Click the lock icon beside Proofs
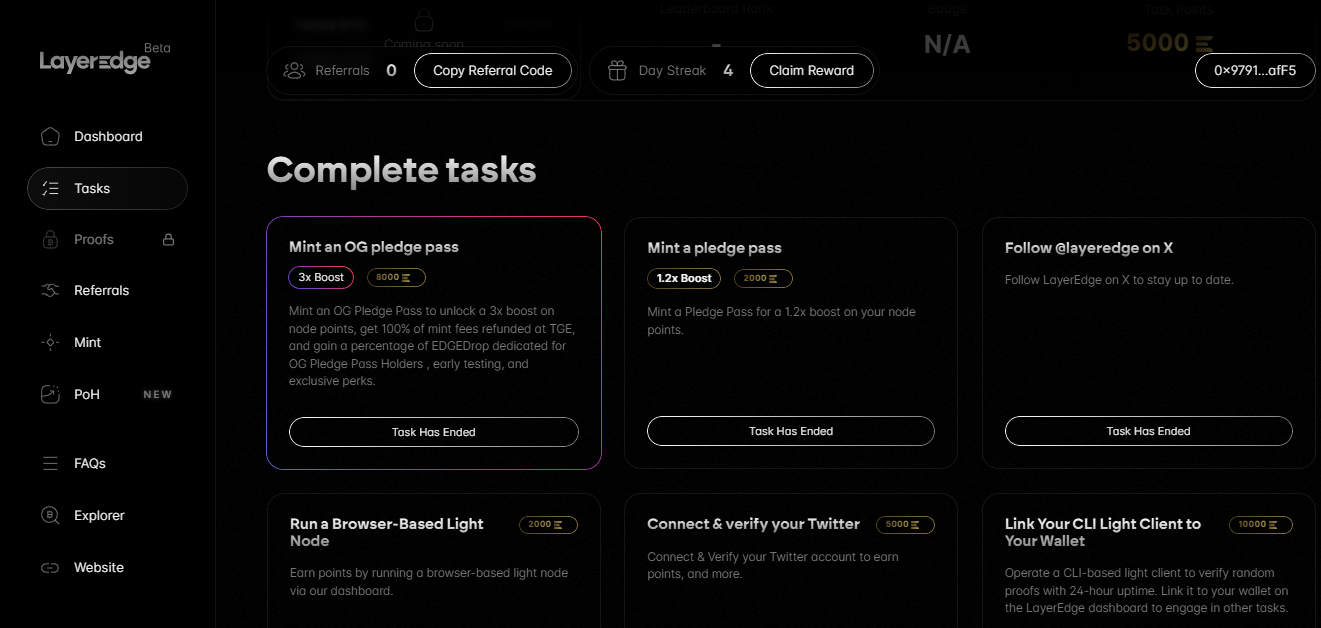 (169, 240)
